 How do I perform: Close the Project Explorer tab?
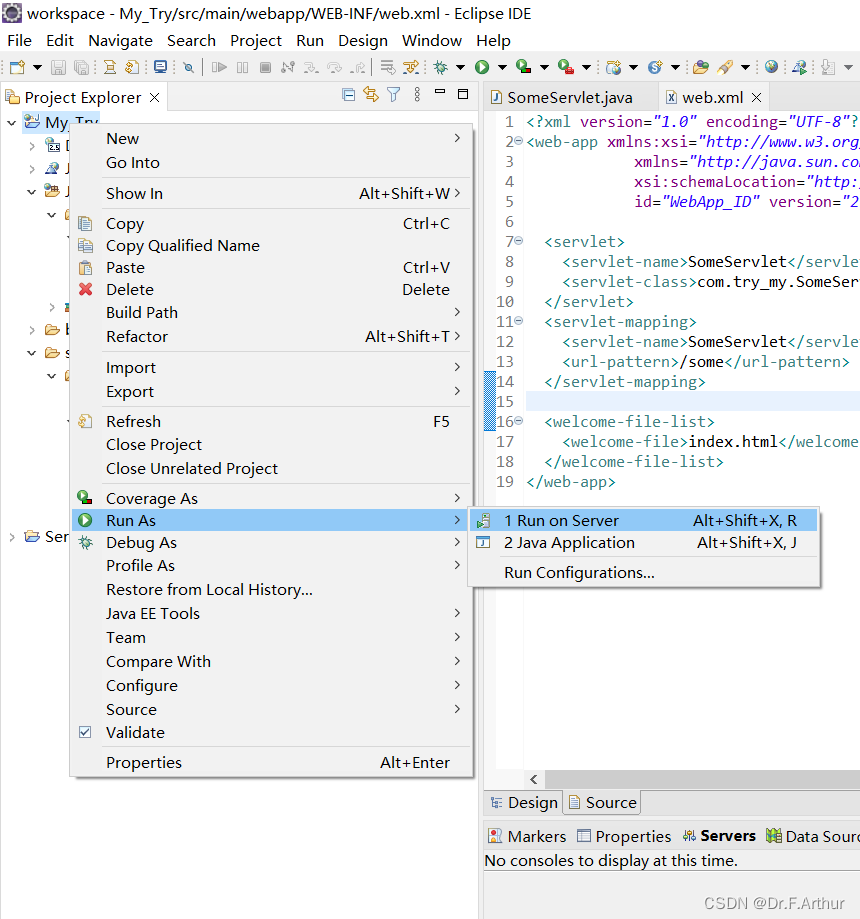point(154,97)
